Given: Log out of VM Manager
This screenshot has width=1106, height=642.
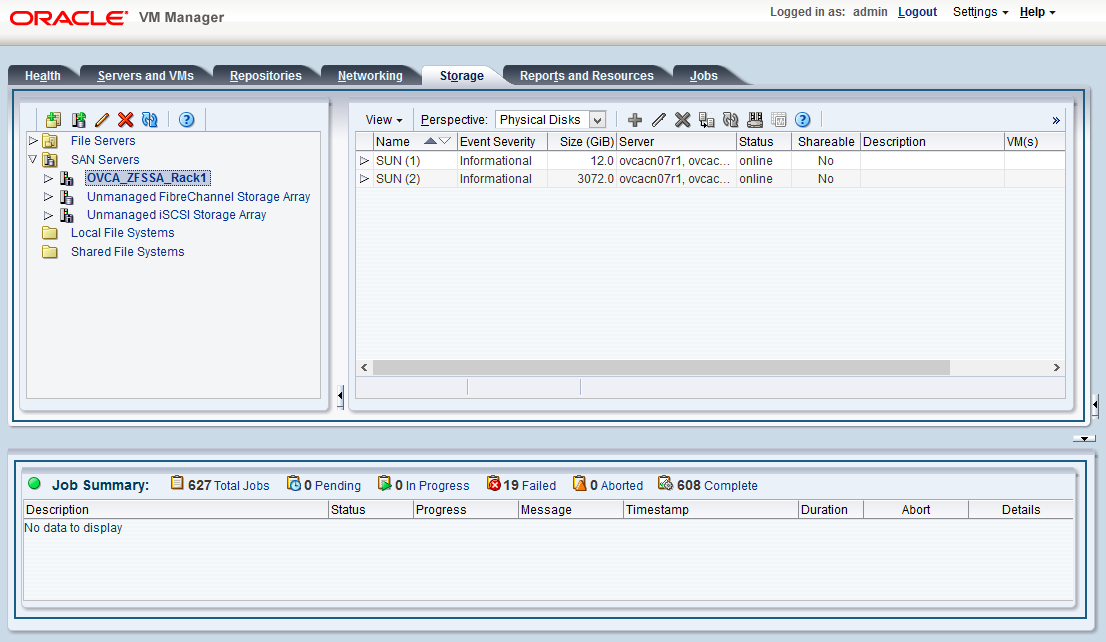Looking at the screenshot, I should tap(917, 12).
